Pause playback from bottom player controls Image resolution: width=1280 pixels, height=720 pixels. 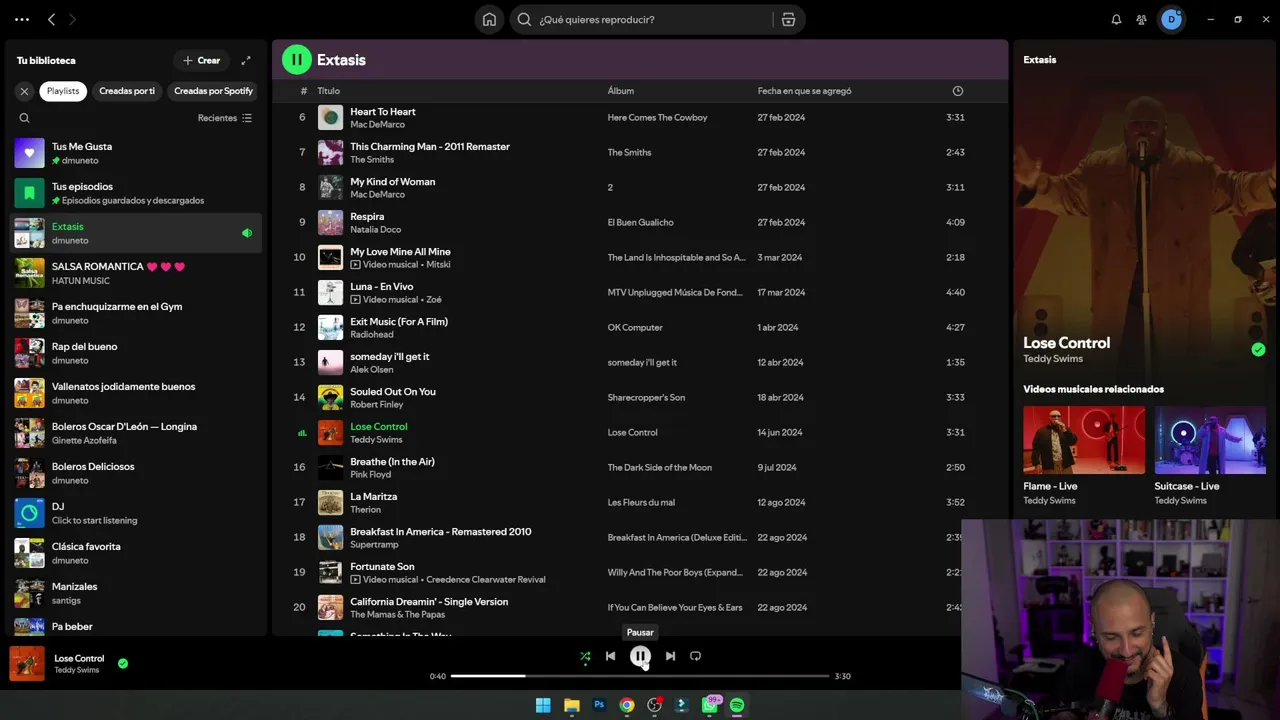coord(640,656)
